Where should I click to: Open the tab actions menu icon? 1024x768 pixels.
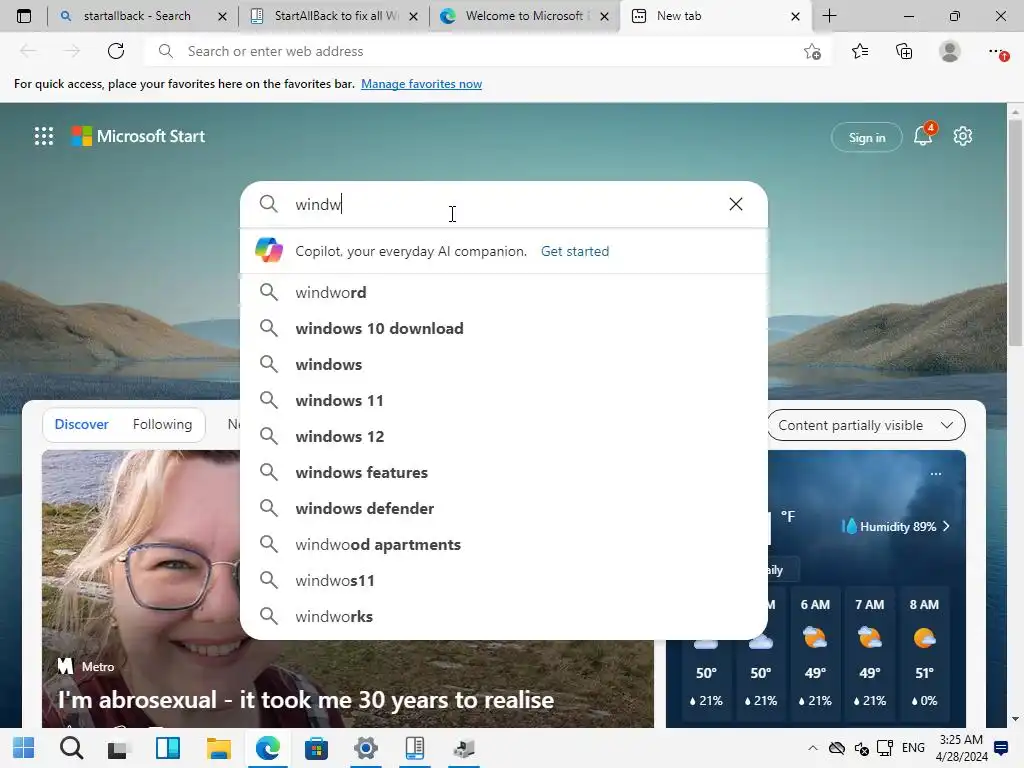coord(24,16)
